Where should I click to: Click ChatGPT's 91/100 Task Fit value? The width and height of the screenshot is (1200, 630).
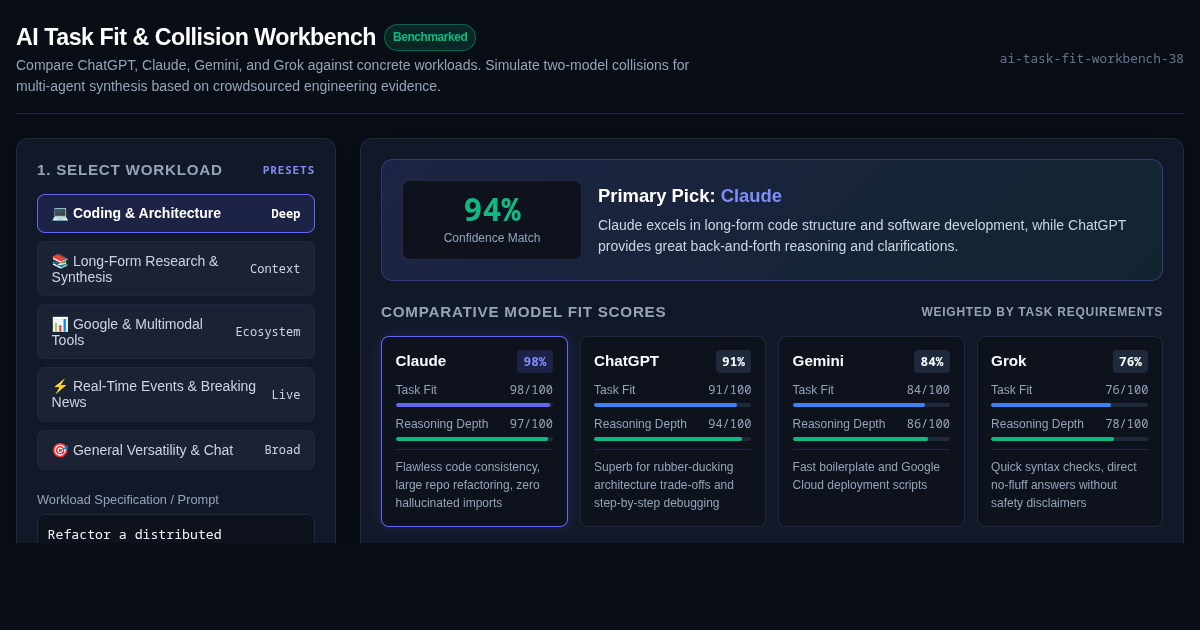(x=730, y=390)
